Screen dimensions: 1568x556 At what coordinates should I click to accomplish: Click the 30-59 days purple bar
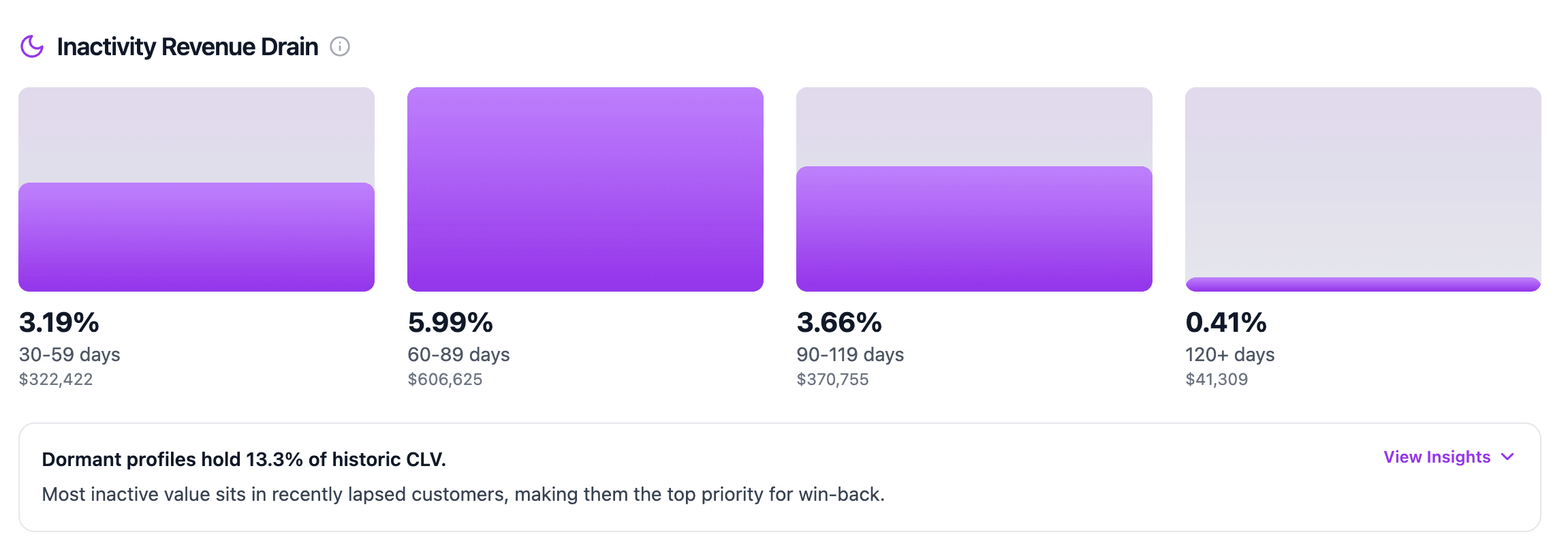(x=196, y=237)
